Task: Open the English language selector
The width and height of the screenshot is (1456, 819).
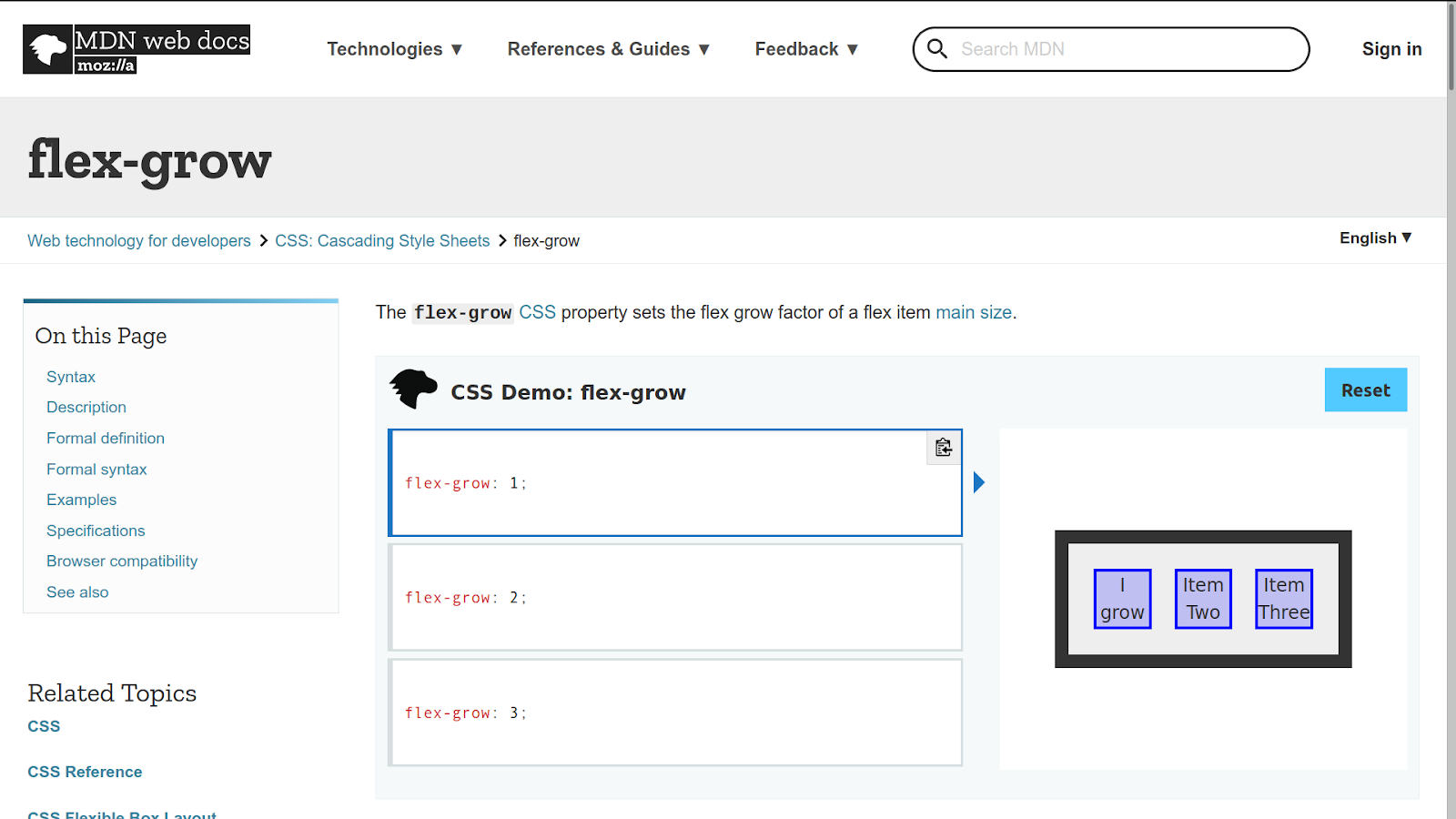Action: (1375, 238)
